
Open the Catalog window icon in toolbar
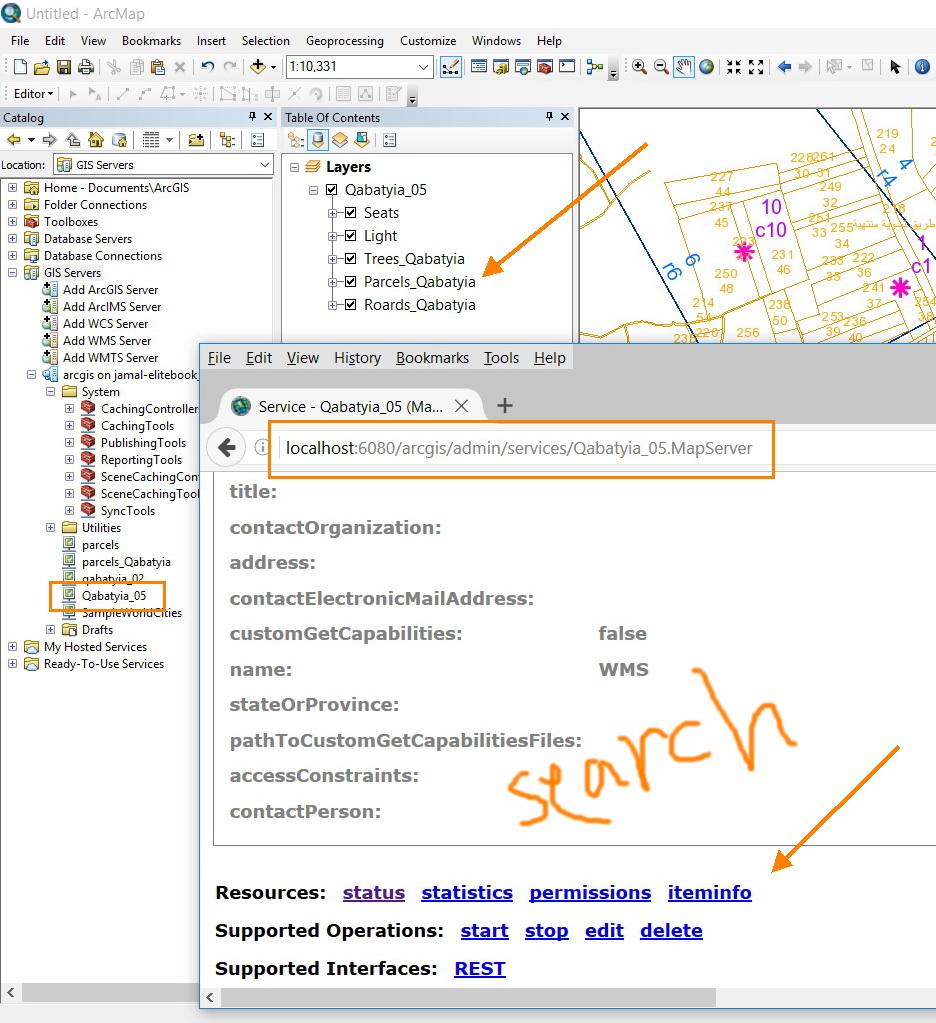(501, 67)
